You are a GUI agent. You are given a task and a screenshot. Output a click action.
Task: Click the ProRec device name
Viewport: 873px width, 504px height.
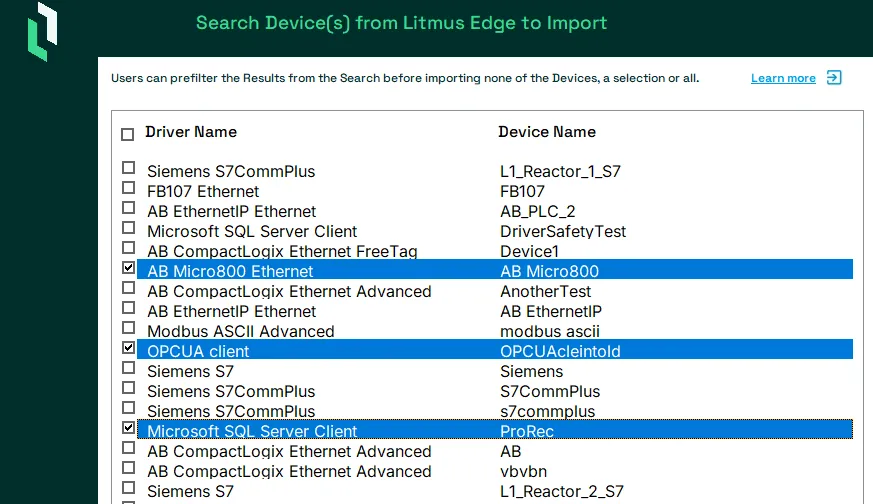527,432
